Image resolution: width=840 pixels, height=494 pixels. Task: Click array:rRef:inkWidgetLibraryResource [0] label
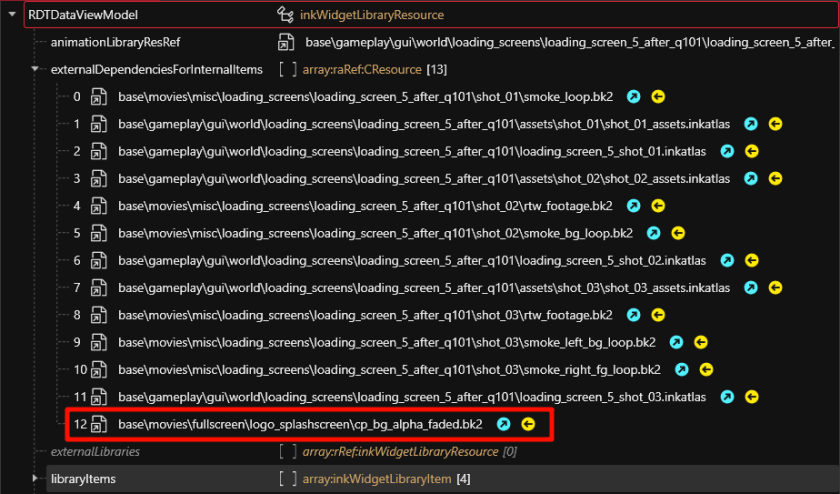click(x=409, y=452)
